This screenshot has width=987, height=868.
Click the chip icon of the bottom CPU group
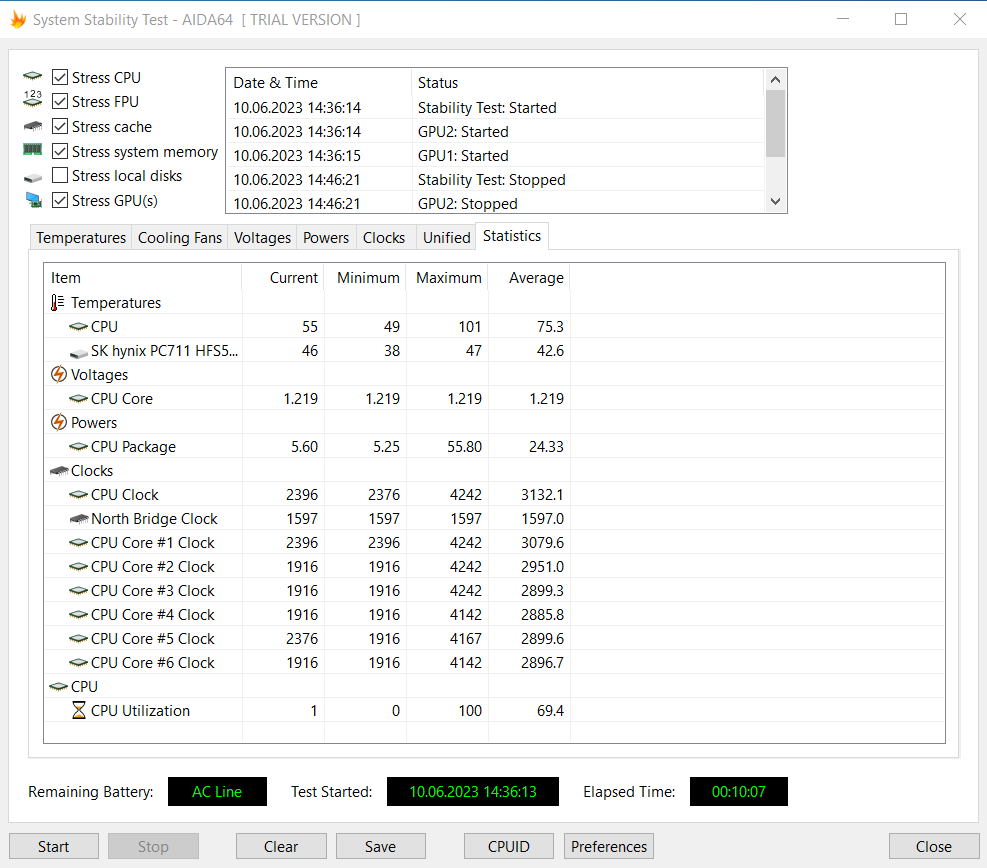(59, 687)
